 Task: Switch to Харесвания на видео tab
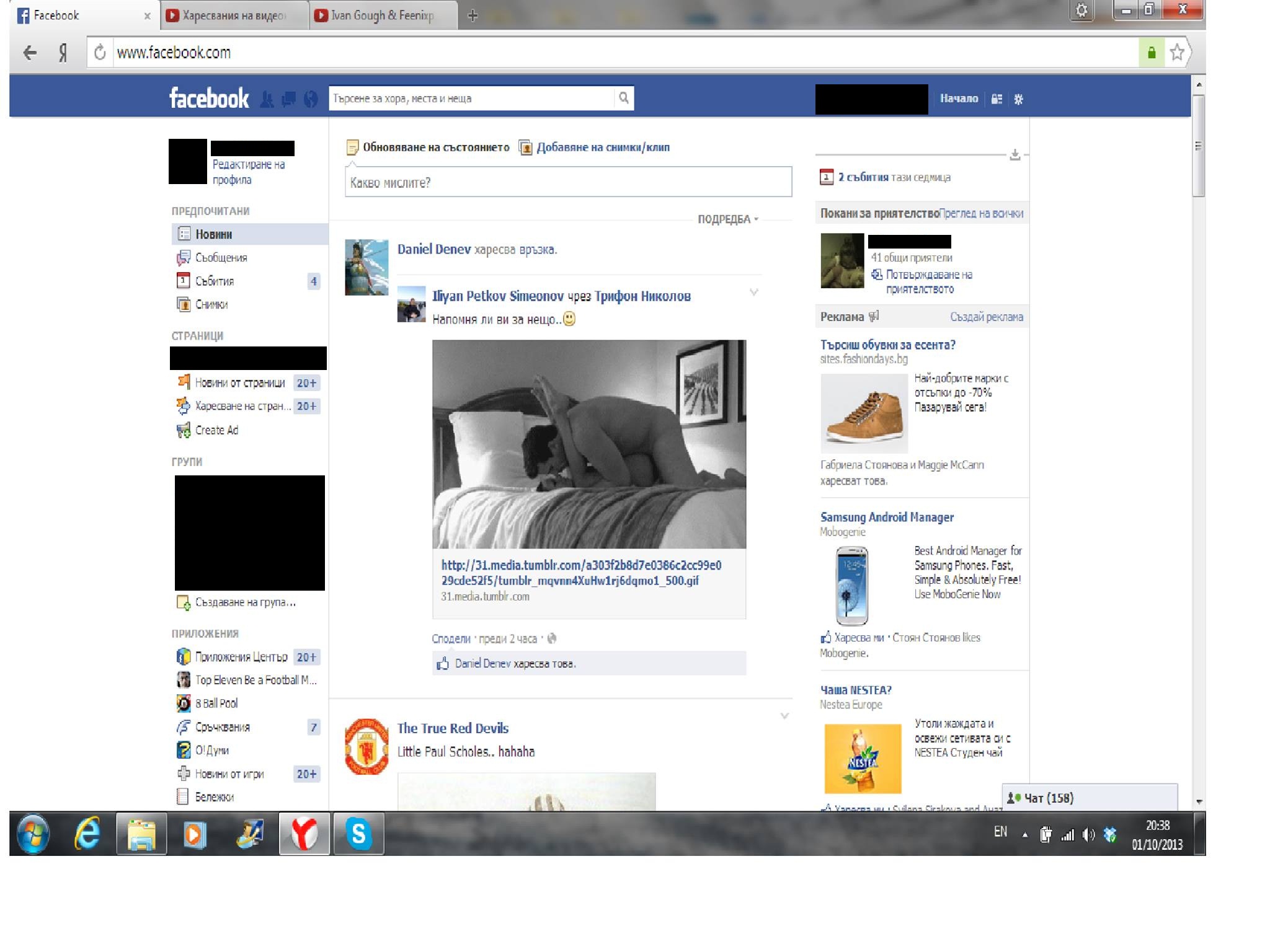click(x=234, y=15)
